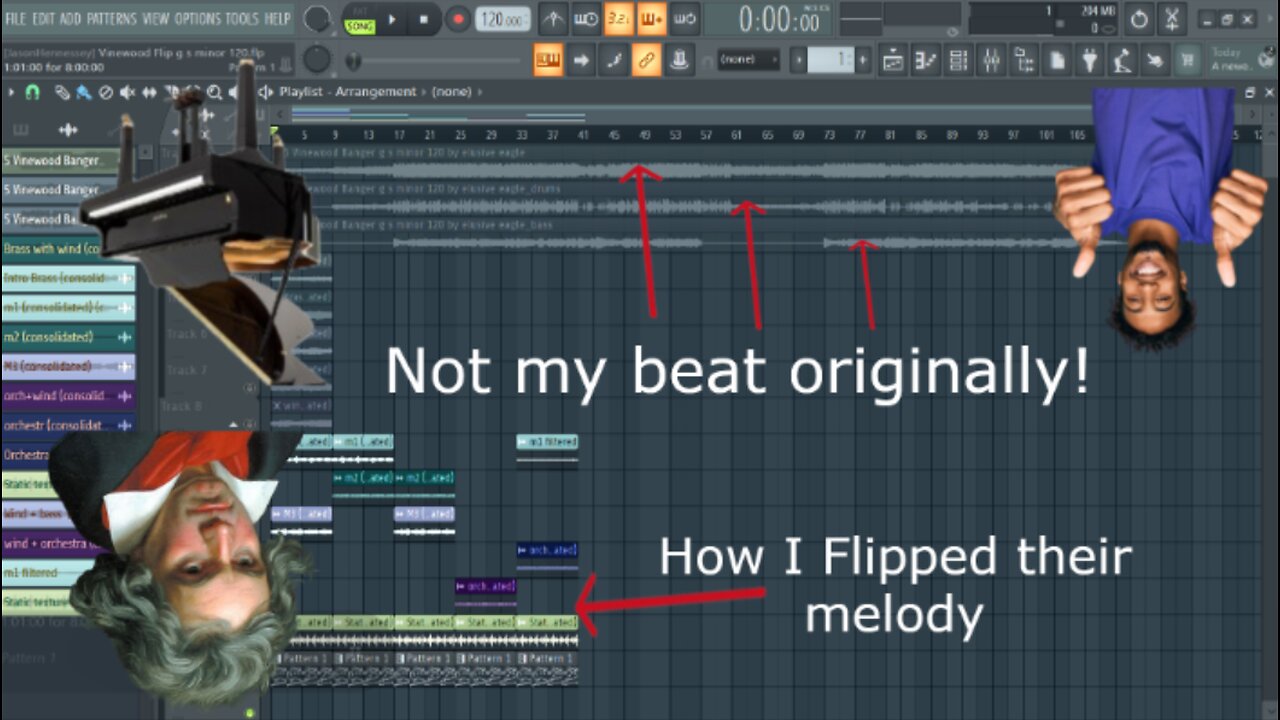Viewport: 1280px width, 720px height.
Task: Select the Zoom magnifier tool
Action: coord(214,92)
